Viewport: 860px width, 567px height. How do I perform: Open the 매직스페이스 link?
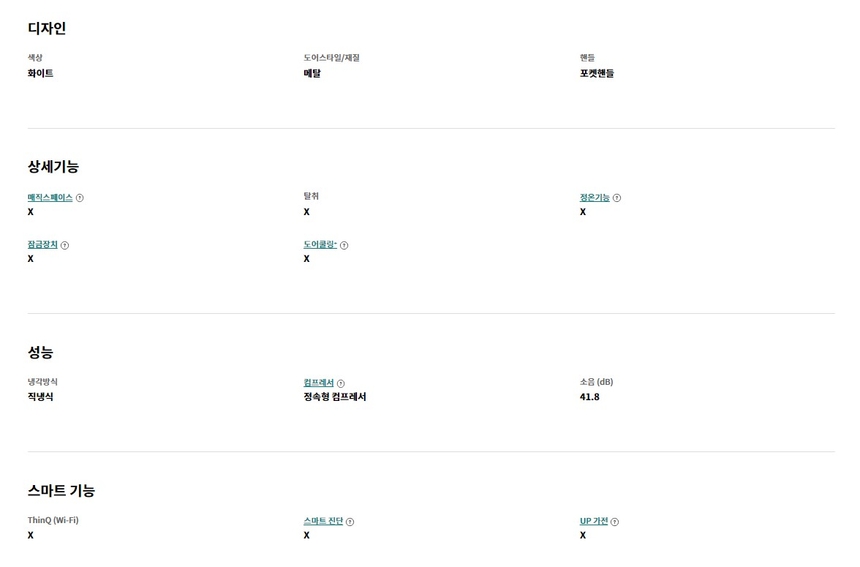(x=50, y=198)
